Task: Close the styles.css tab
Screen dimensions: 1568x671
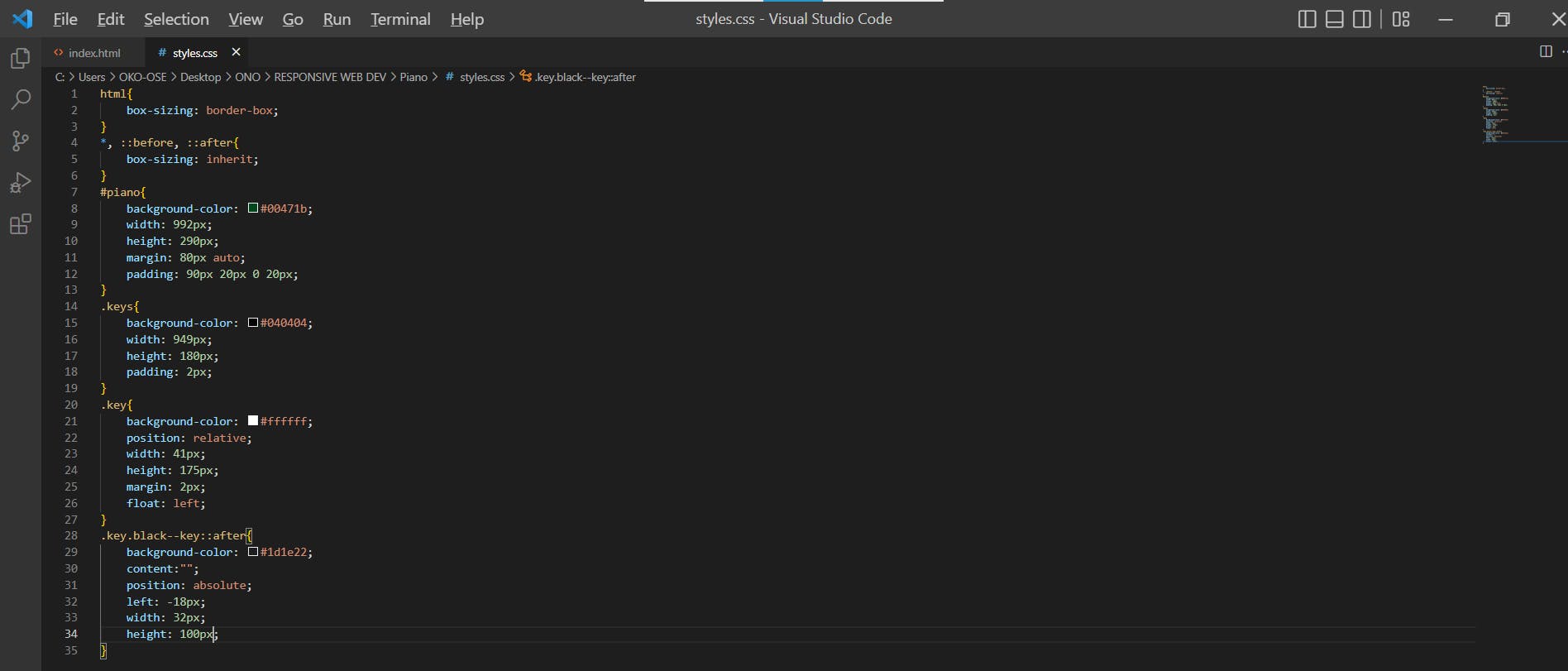Action: point(236,52)
